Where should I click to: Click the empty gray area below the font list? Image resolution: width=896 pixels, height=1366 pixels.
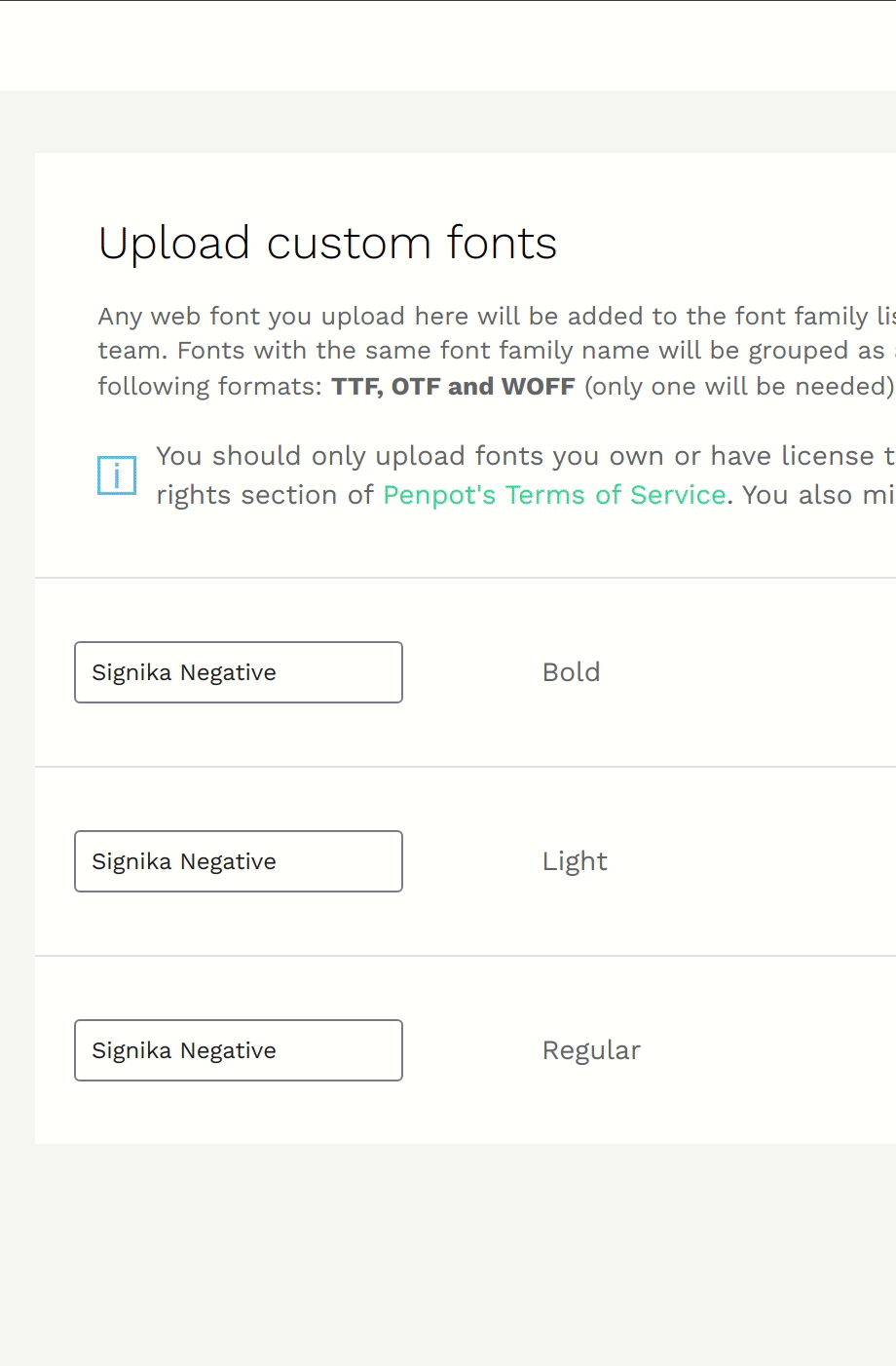[x=448, y=1255]
